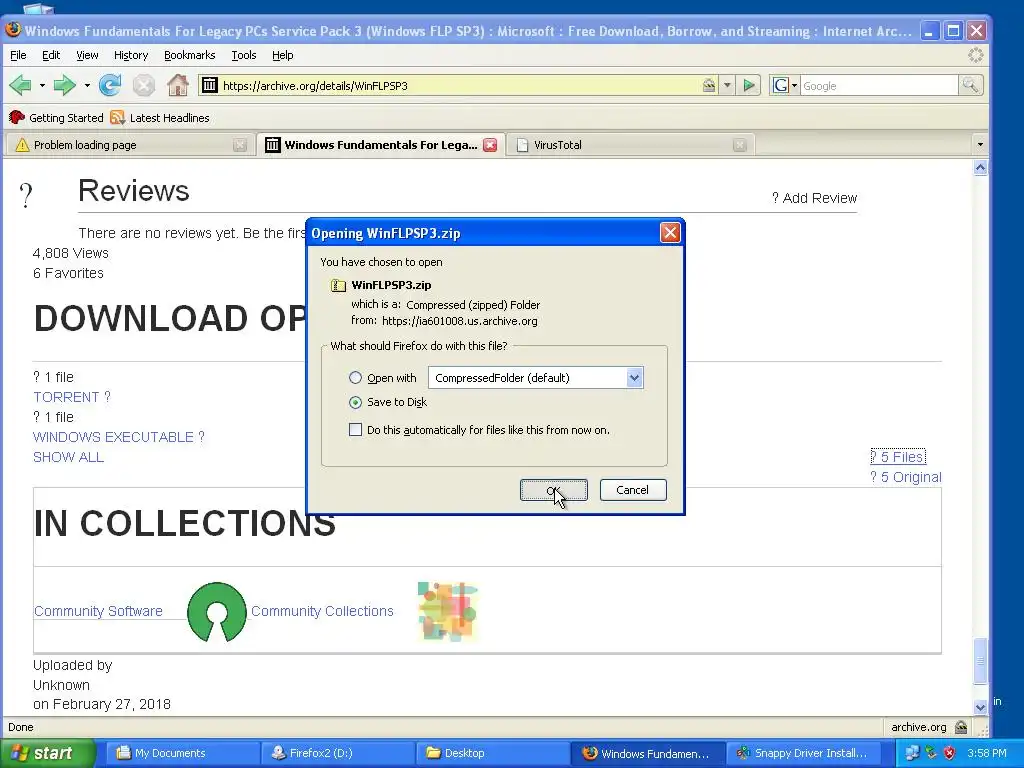
Task: Open the CompressedFolder (default) dropdown
Action: (x=536, y=377)
